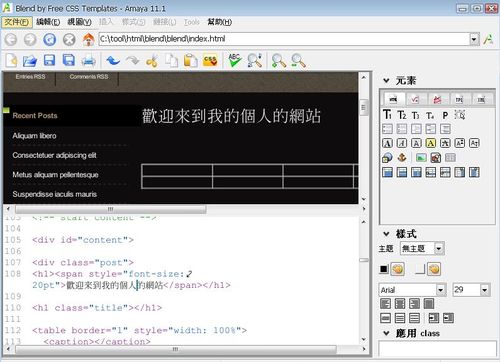The image size is (500, 362).
Task: Switch to the SVG graphics elements tab
Action: [437, 99]
